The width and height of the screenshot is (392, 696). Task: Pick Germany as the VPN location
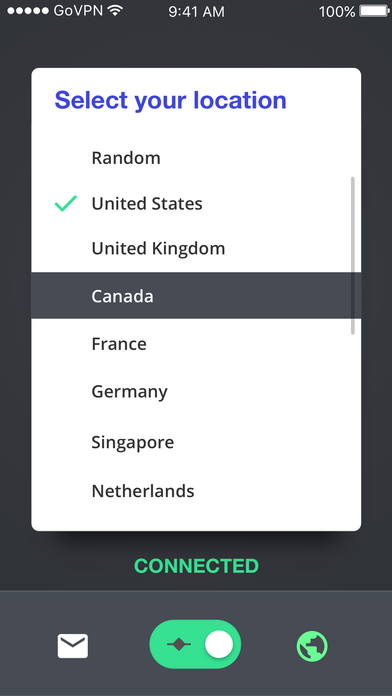pyautogui.click(x=196, y=392)
